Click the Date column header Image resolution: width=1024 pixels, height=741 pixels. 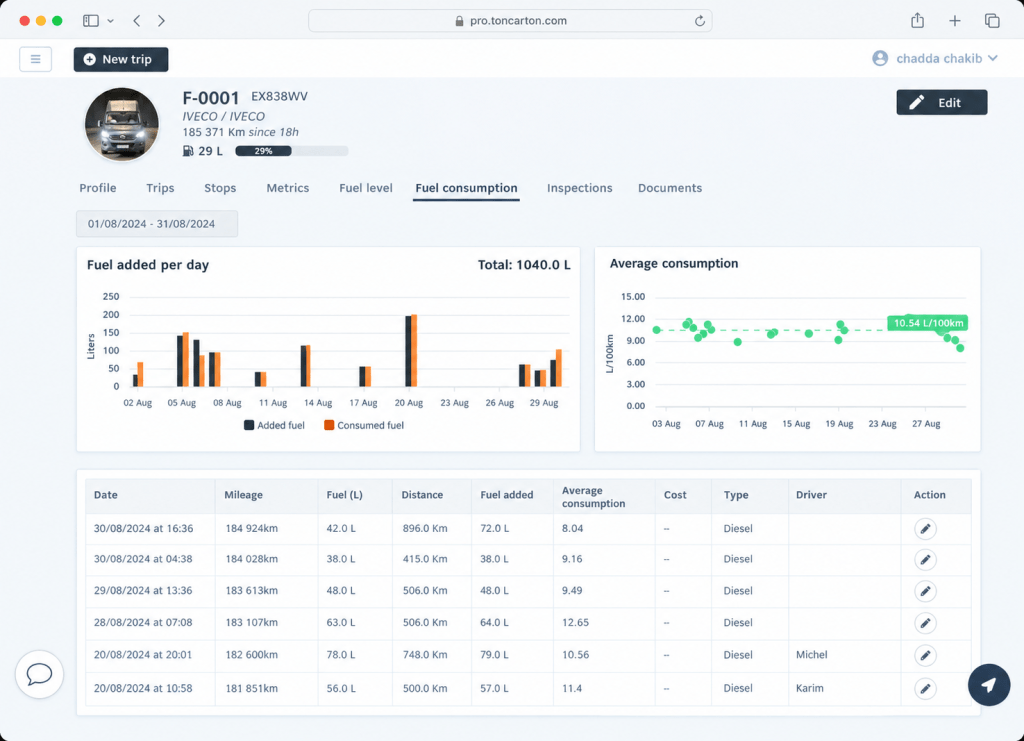point(106,495)
